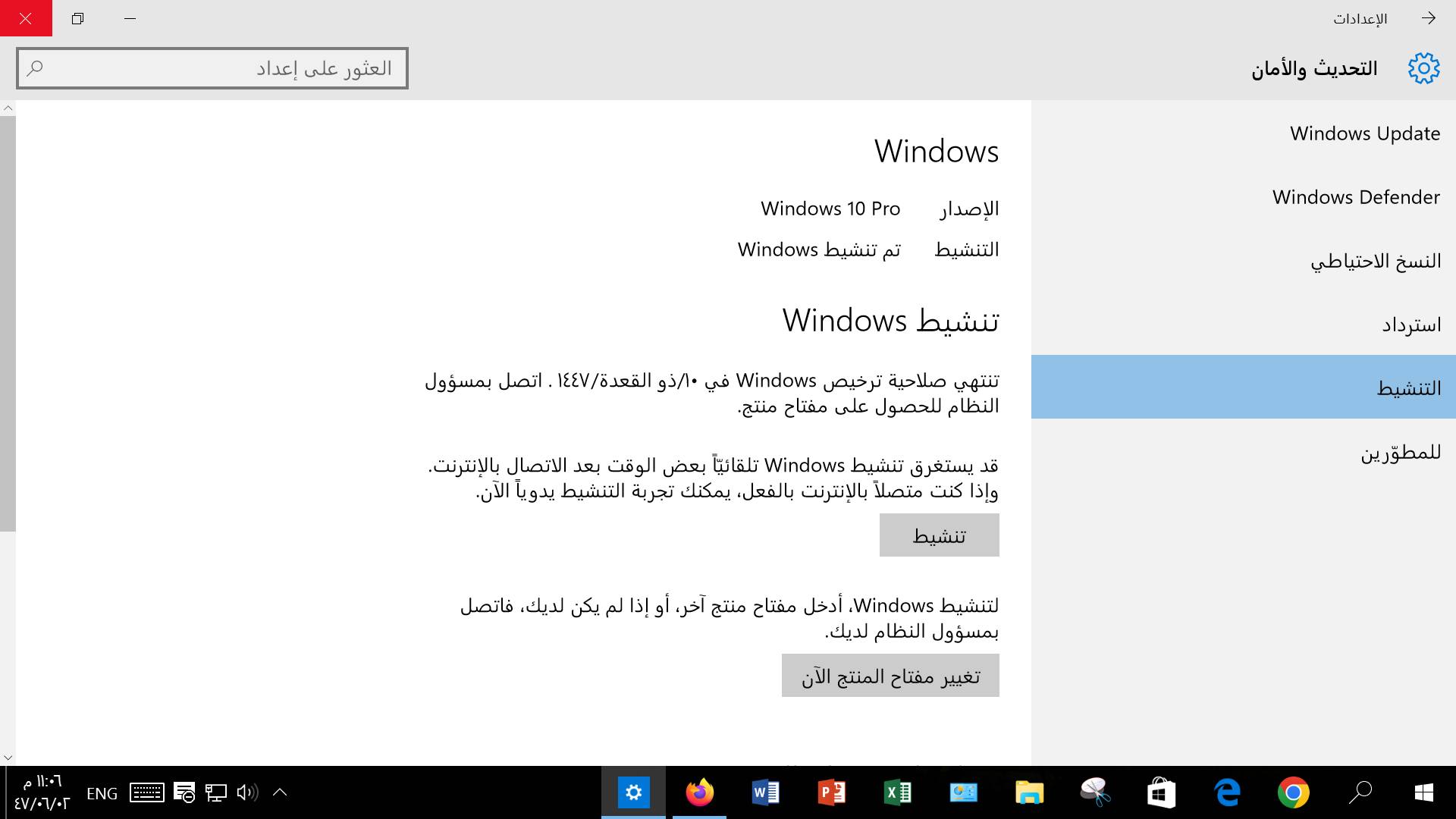Image resolution: width=1456 pixels, height=819 pixels.
Task: Launch Google Chrome from taskbar
Action: click(1293, 792)
